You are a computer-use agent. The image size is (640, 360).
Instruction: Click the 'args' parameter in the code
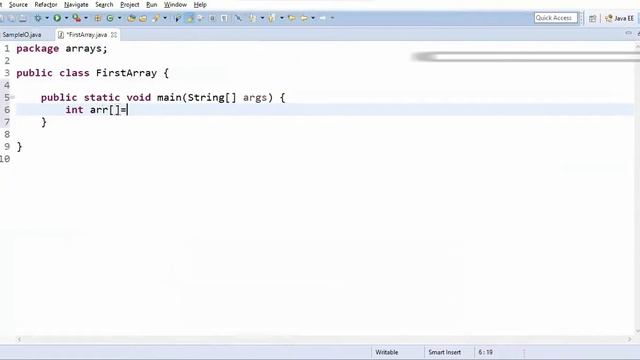255,98
